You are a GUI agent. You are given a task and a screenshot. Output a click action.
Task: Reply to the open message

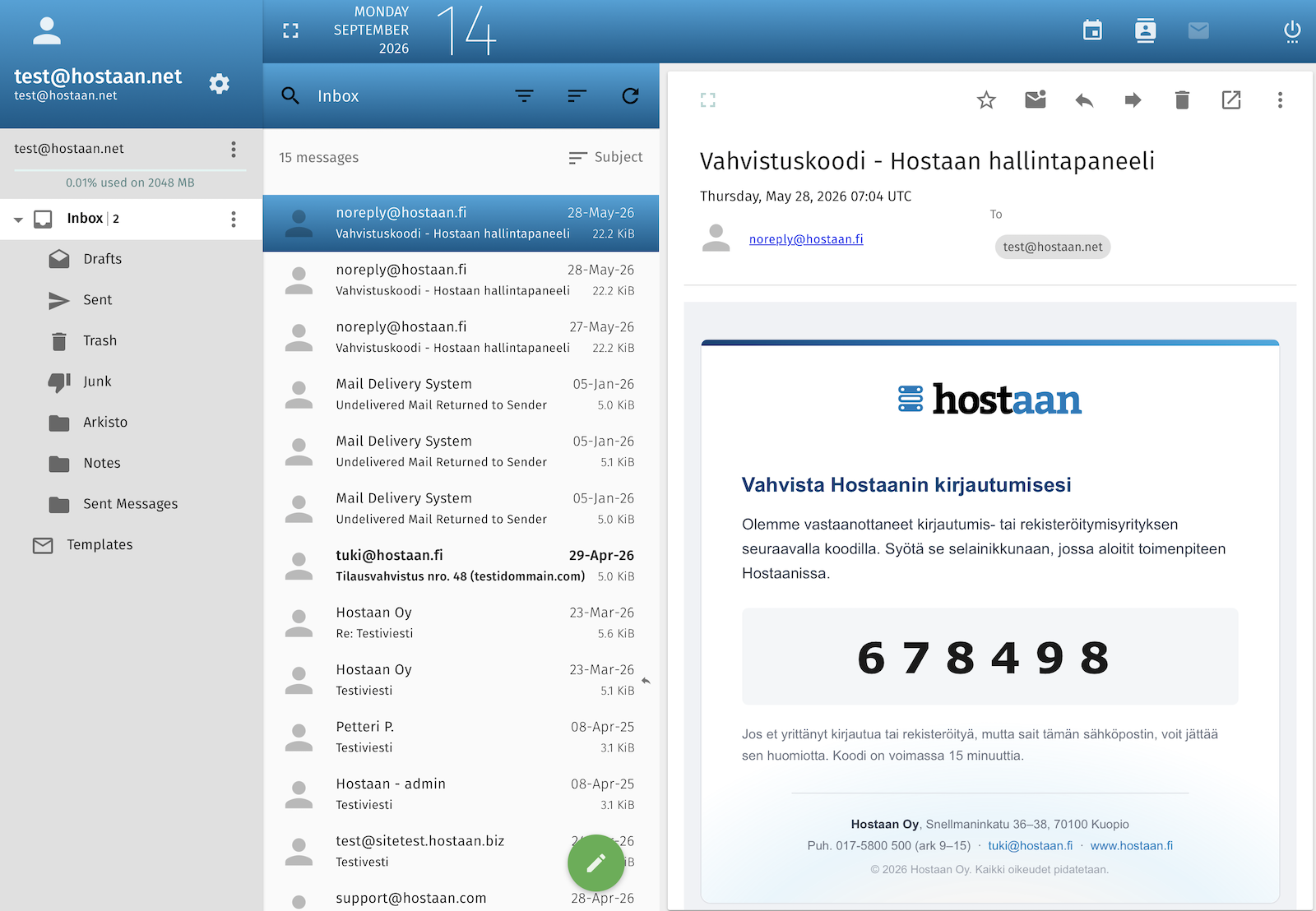click(x=1084, y=100)
